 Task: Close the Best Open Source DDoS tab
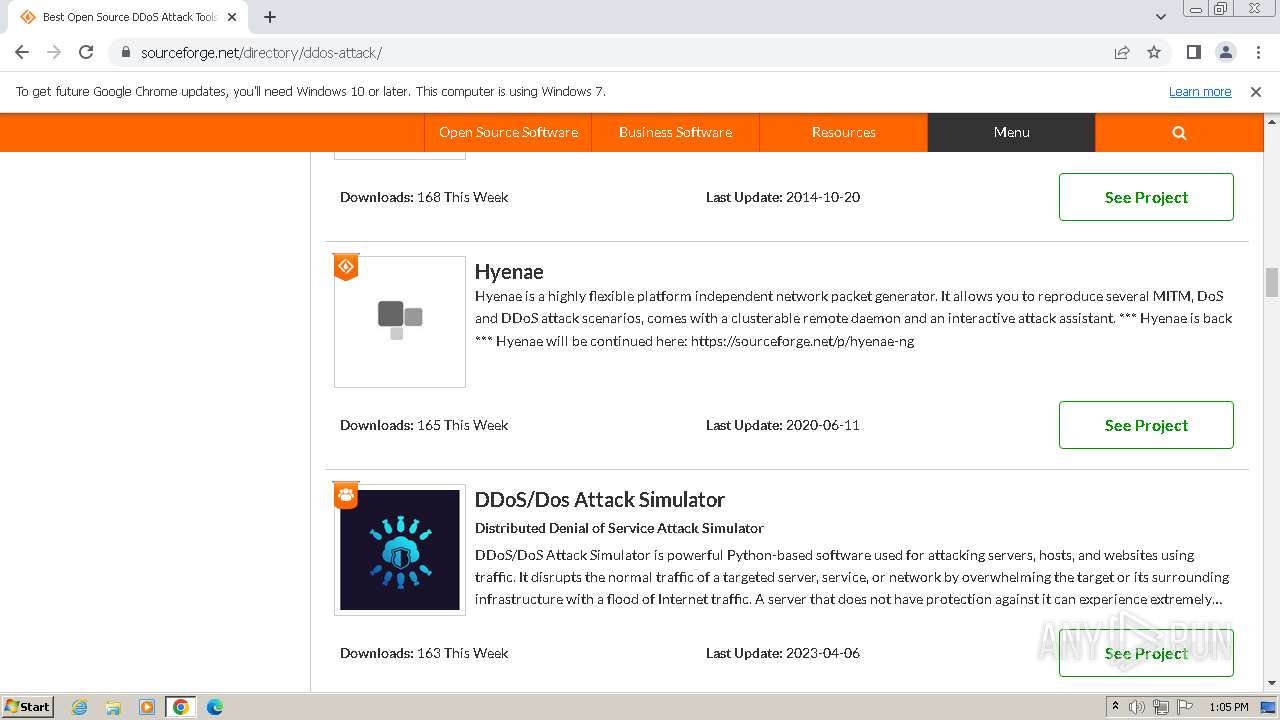[231, 17]
